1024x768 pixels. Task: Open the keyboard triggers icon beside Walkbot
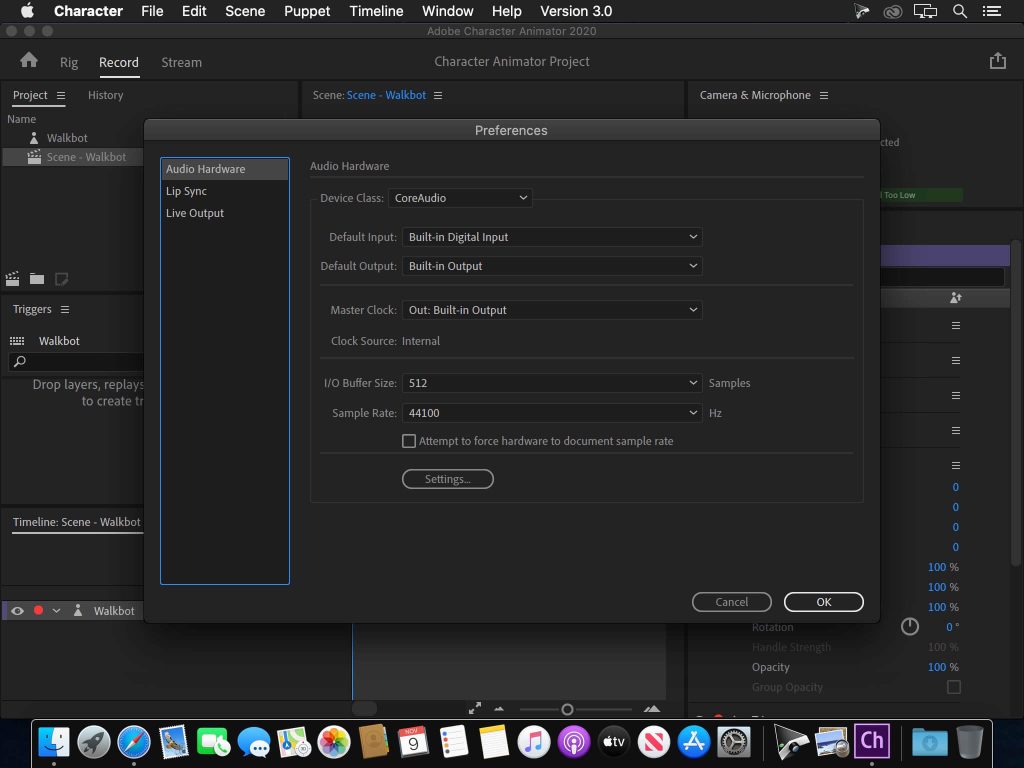click(17, 340)
